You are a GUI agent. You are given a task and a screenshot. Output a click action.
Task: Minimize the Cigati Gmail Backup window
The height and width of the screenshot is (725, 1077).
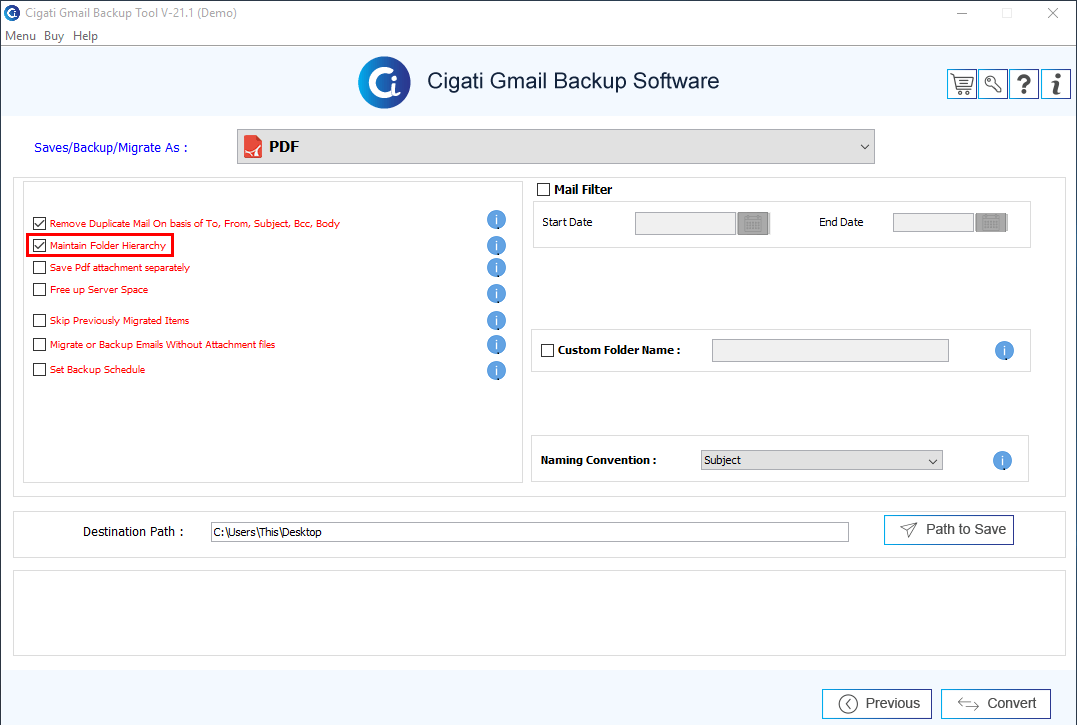962,13
